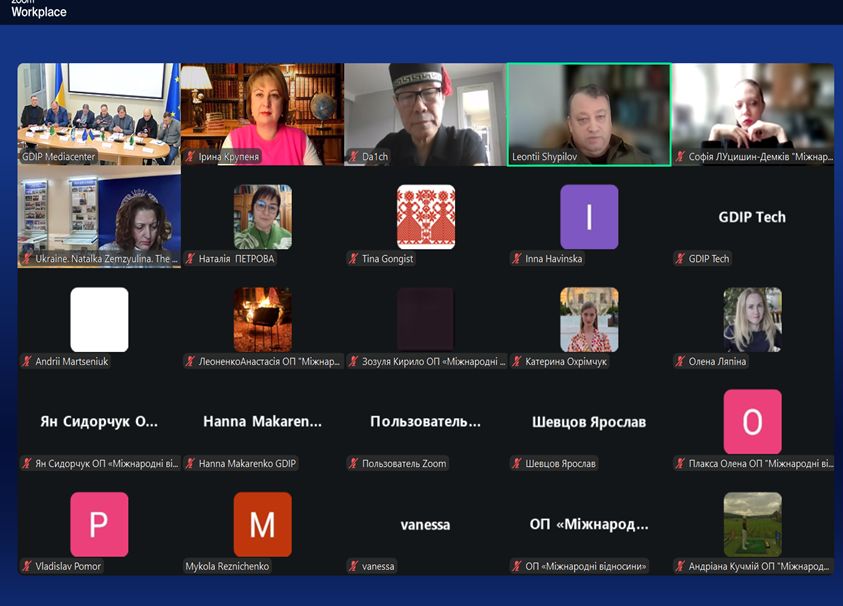This screenshot has width=843, height=606.
Task: Click muted mic icon next to Vladislav Pomor
Action: (27, 566)
